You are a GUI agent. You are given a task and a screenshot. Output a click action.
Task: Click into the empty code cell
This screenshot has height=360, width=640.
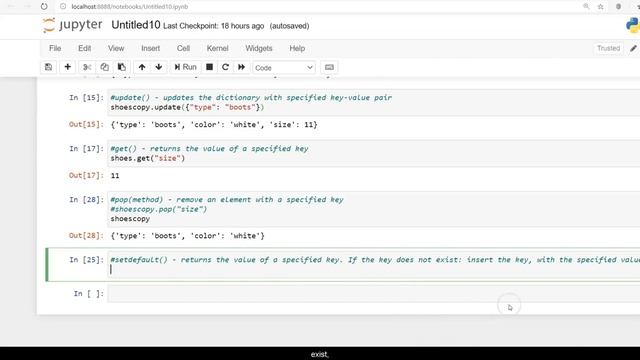pyautogui.click(x=373, y=294)
